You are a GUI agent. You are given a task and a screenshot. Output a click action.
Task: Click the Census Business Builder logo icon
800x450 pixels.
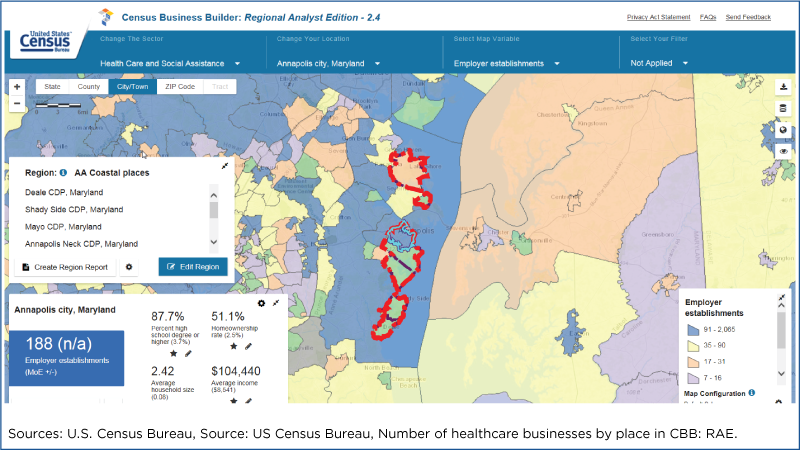point(106,17)
